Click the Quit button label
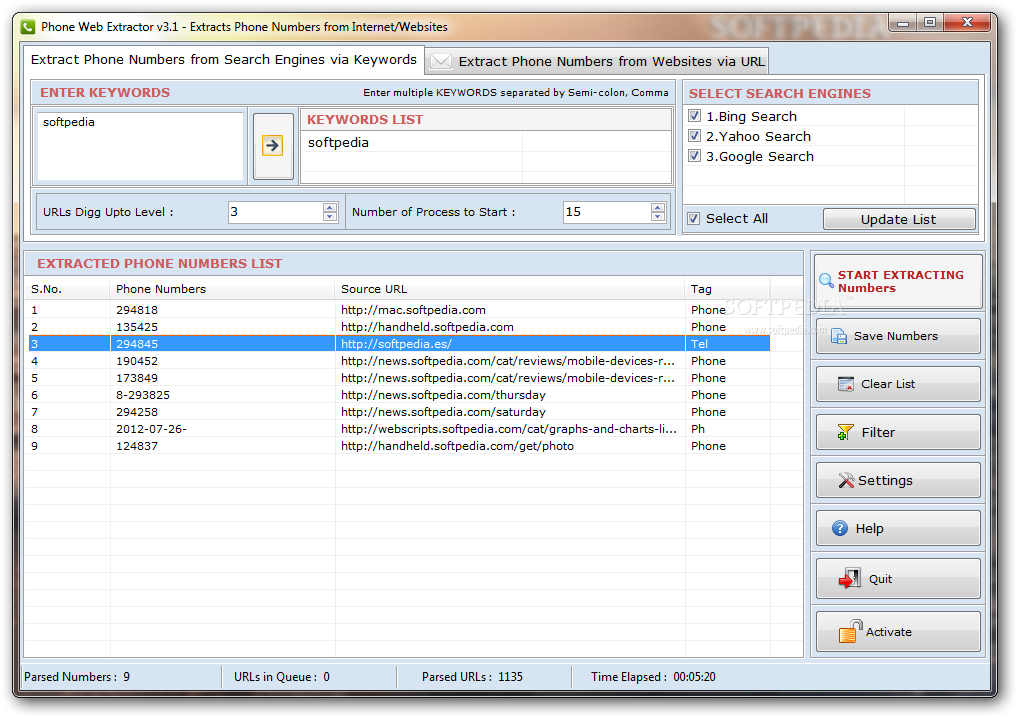1018x718 pixels. click(880, 579)
